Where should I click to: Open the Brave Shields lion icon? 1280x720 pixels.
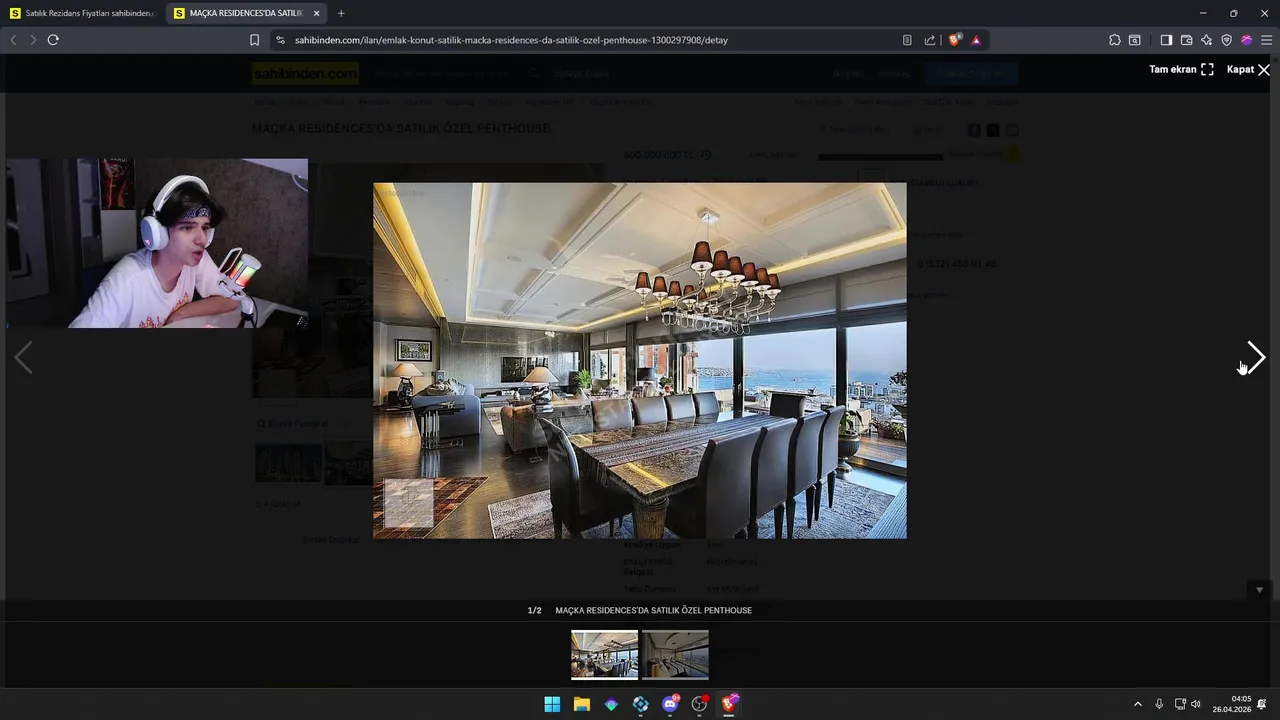954,40
